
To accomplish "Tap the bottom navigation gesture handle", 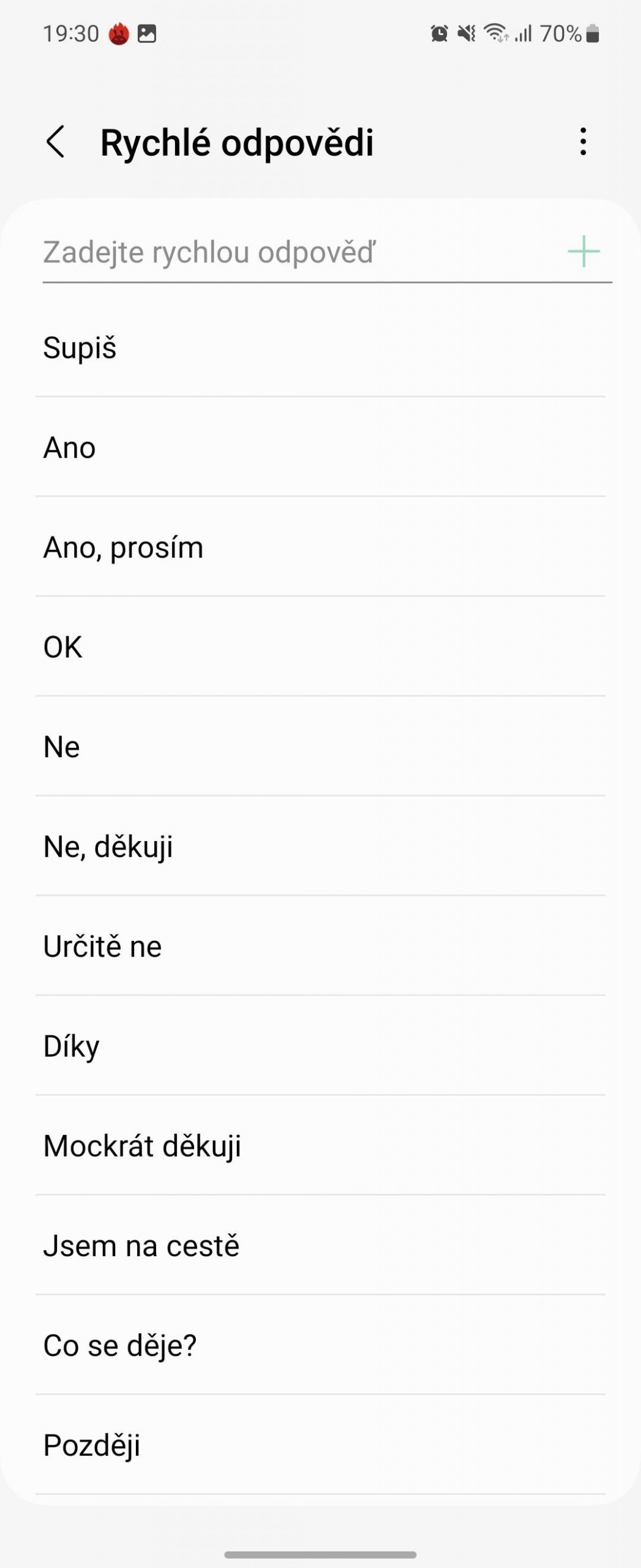I will click(320, 1555).
